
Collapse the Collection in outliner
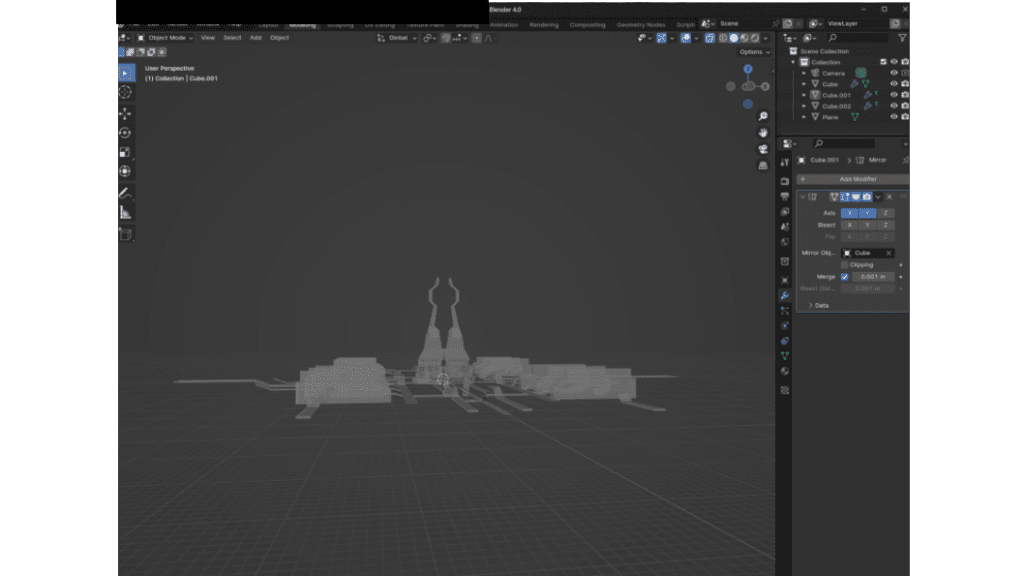tap(793, 63)
